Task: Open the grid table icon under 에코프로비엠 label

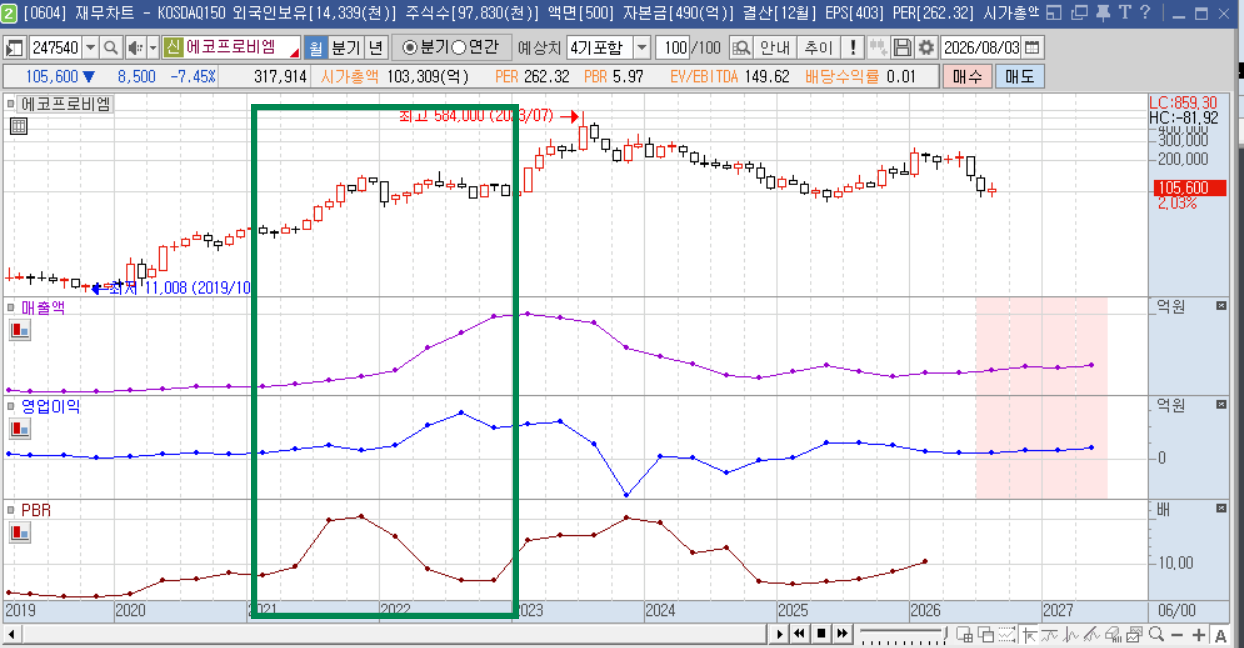Action: [x=18, y=126]
